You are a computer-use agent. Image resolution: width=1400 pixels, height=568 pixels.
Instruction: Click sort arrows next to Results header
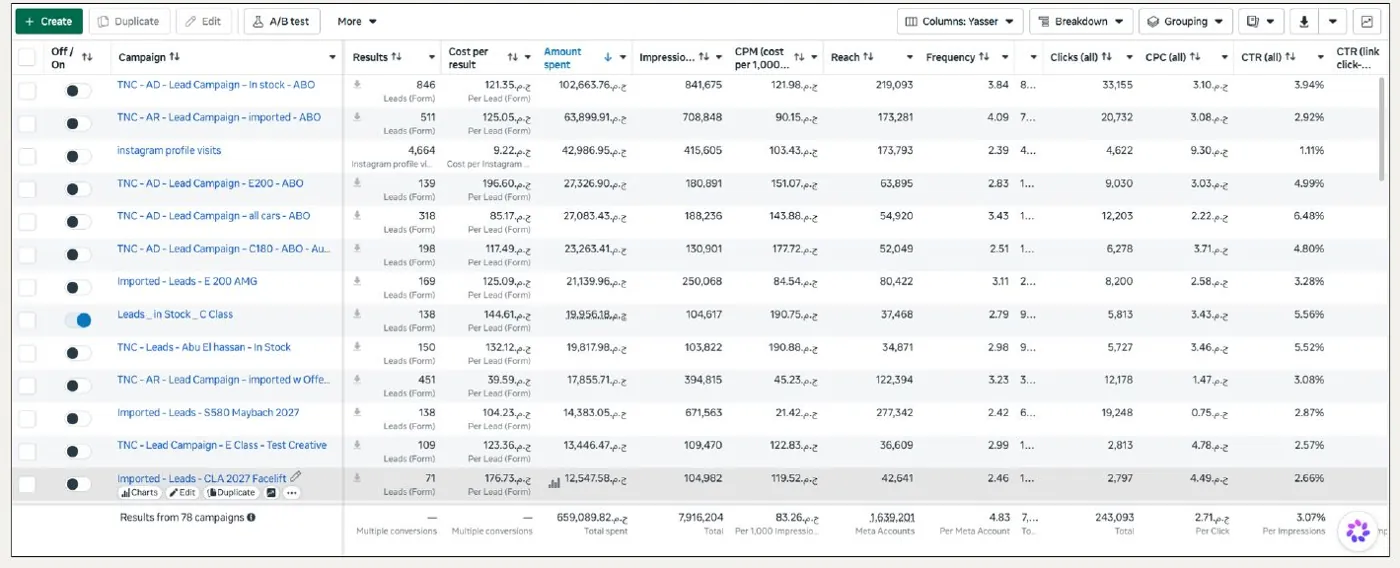(x=396, y=57)
